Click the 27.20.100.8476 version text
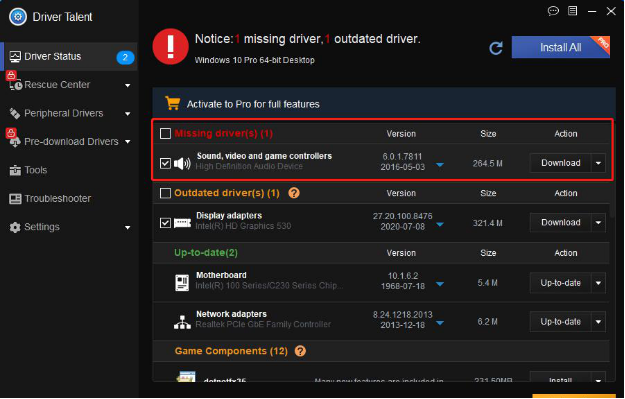 (403, 216)
